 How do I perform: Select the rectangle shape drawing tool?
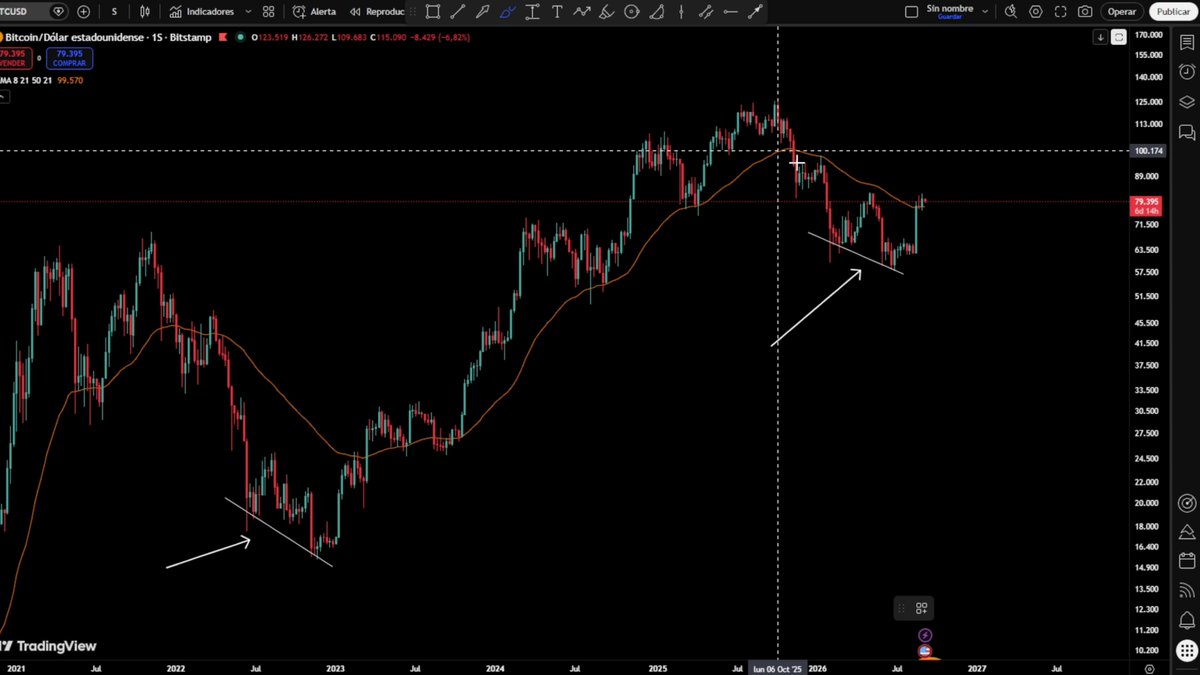coord(432,12)
